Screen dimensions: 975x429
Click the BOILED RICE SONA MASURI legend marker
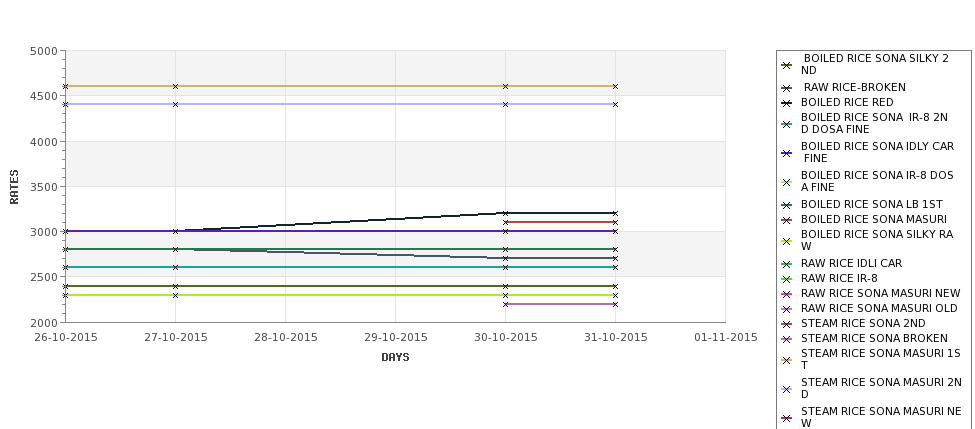tap(787, 220)
